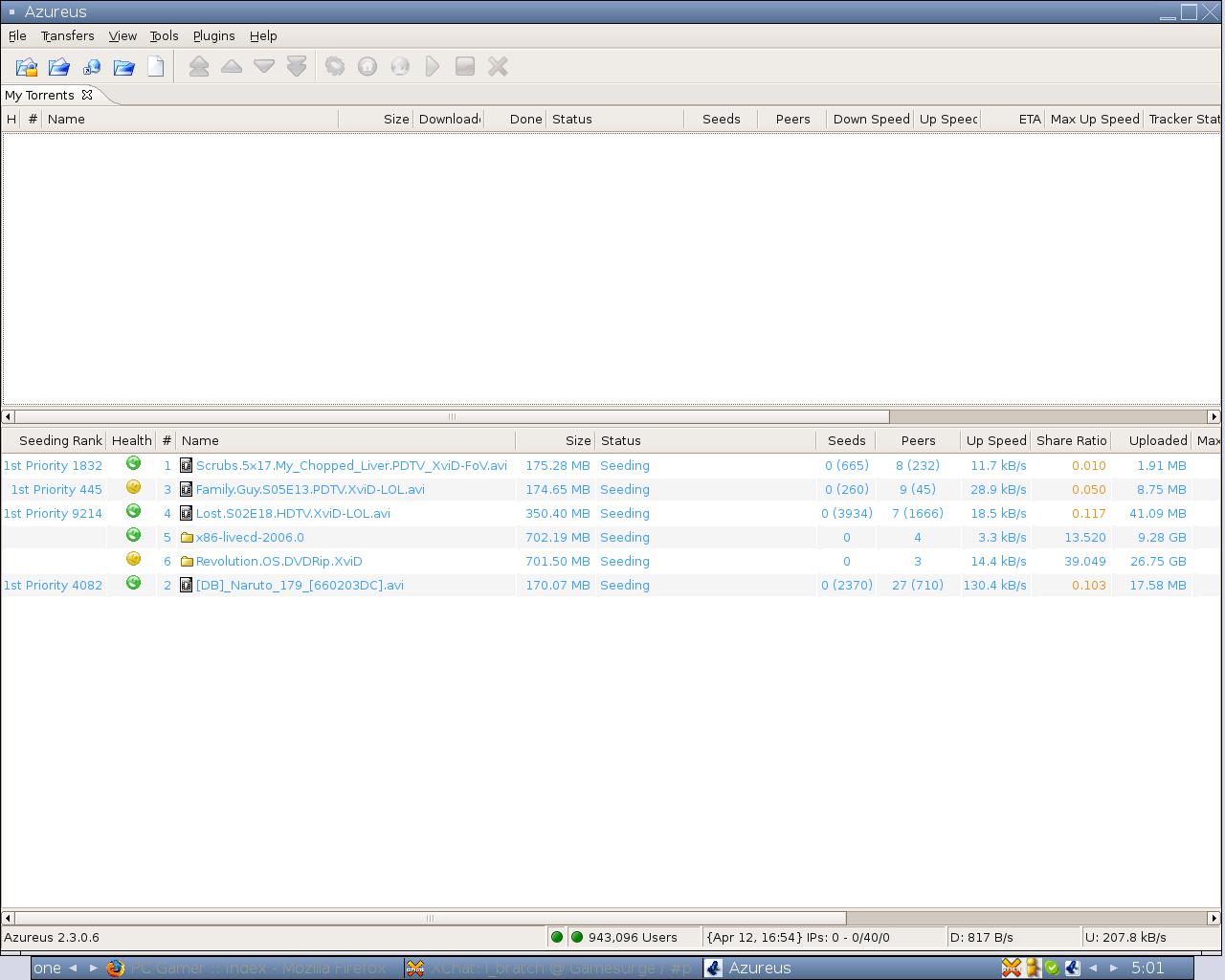Screen dimensions: 1225x980
Task: Open the File menu
Action: [x=17, y=35]
